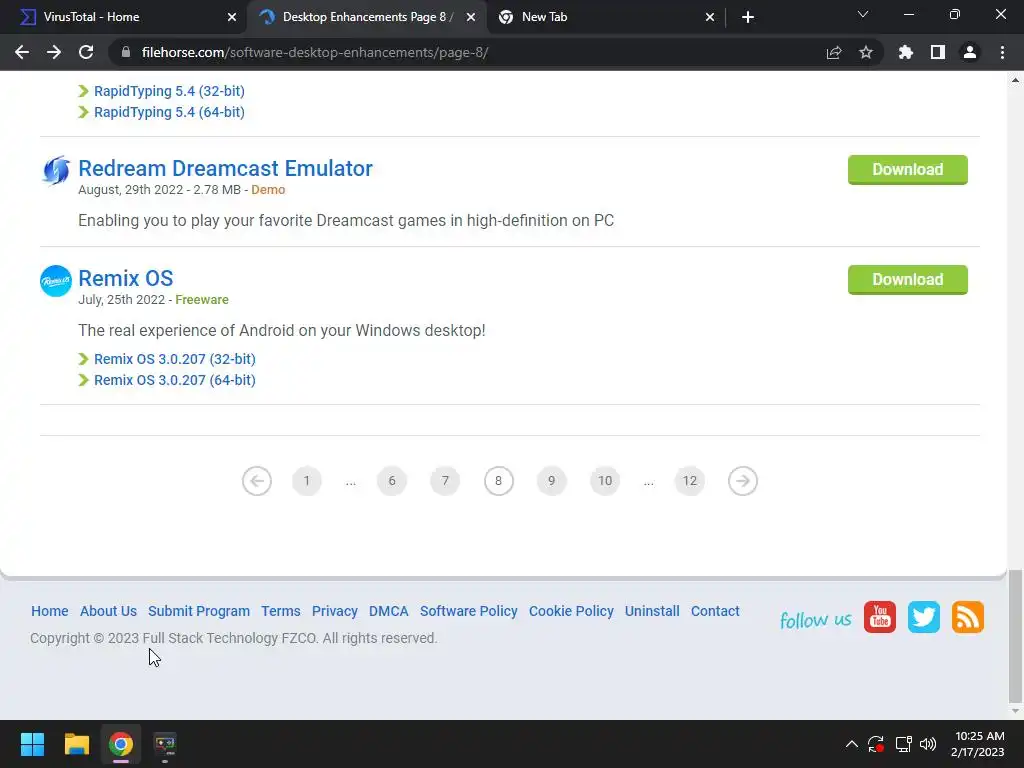The image size is (1024, 768).
Task: Open Redream Dreamcast Emulator title link
Action: [x=225, y=168]
